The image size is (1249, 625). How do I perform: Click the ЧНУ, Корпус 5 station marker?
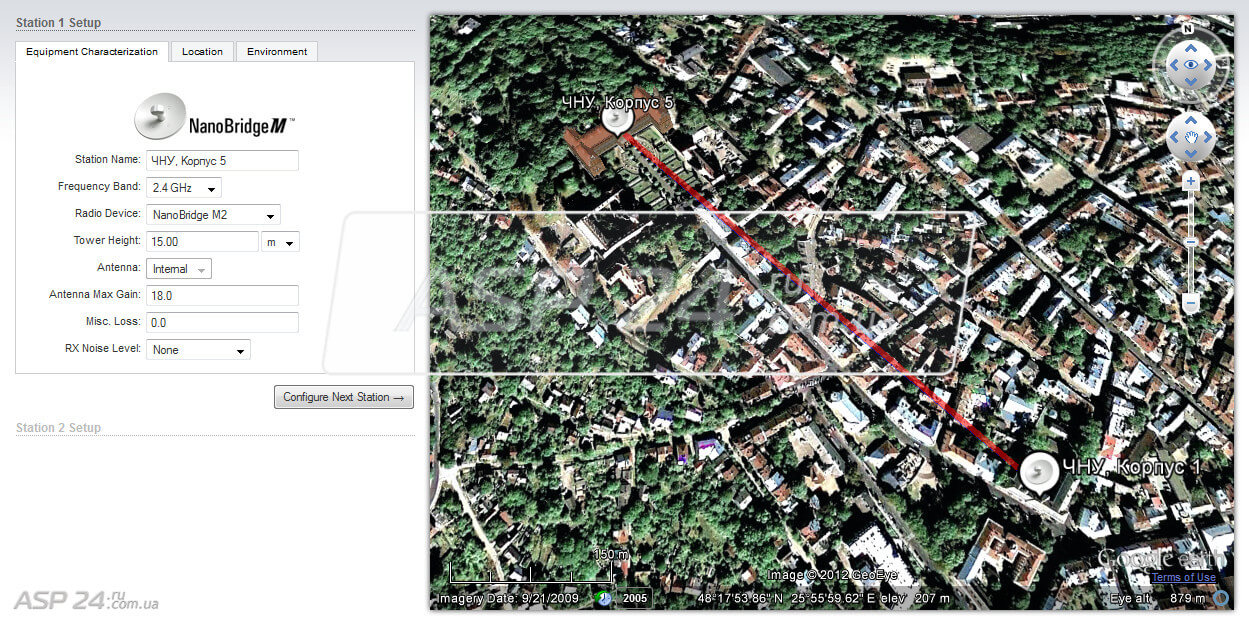[x=617, y=119]
